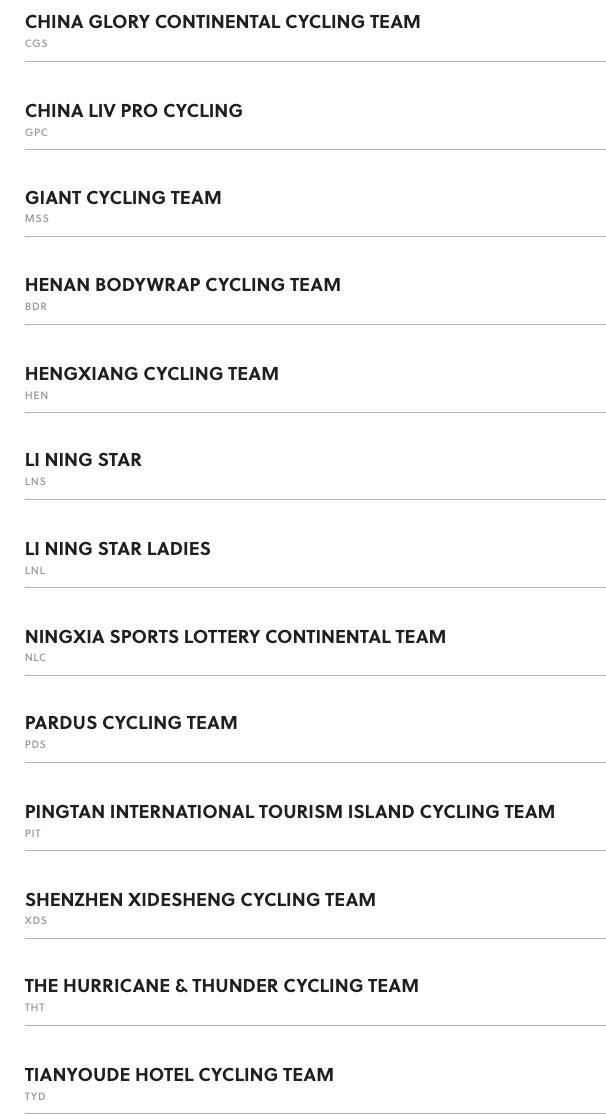Open the Li Ning Star team

(83, 460)
